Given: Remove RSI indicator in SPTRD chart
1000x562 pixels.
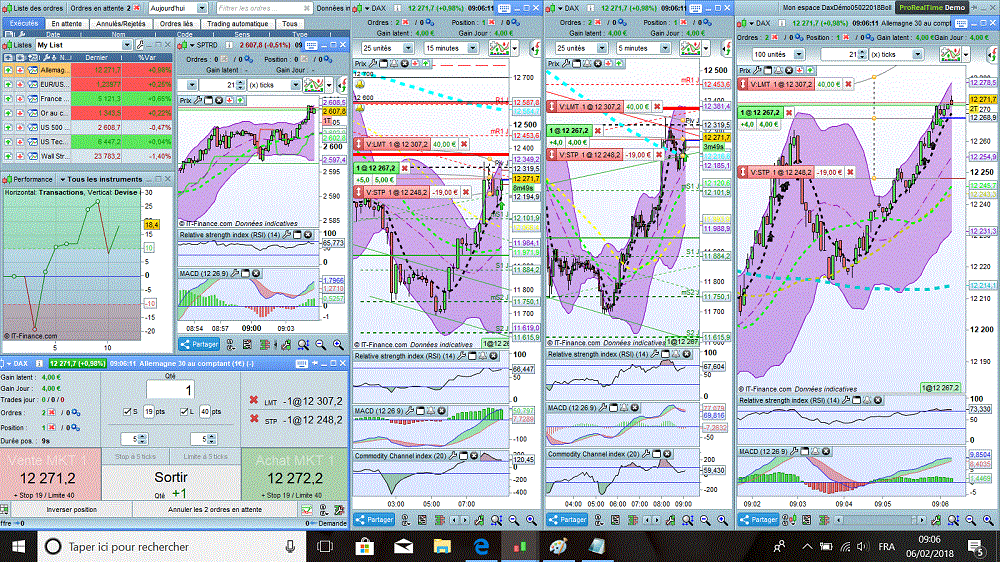Looking at the screenshot, I should pyautogui.click(x=308, y=235).
